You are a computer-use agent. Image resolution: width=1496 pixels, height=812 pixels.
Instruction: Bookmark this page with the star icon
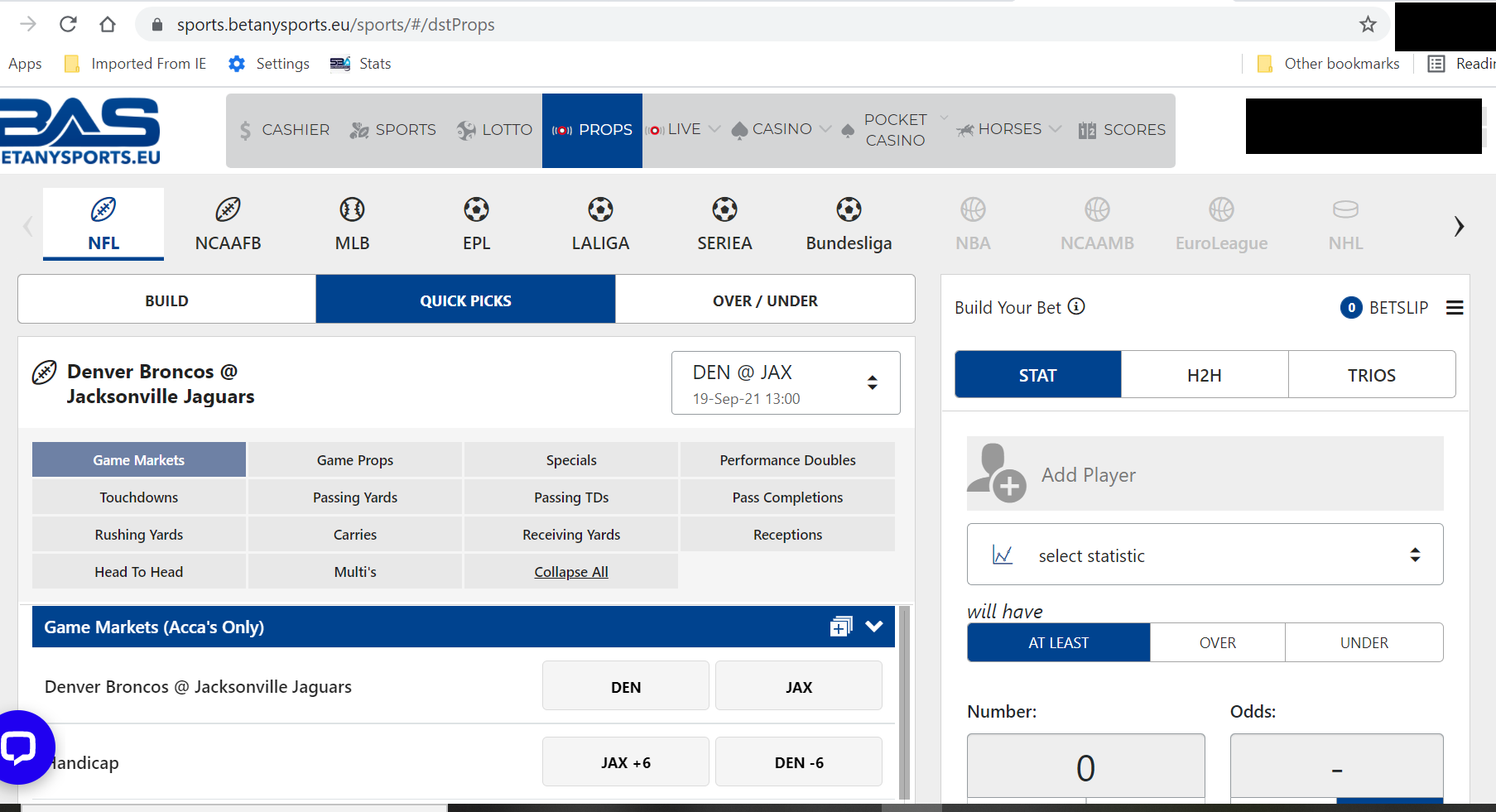1368,25
